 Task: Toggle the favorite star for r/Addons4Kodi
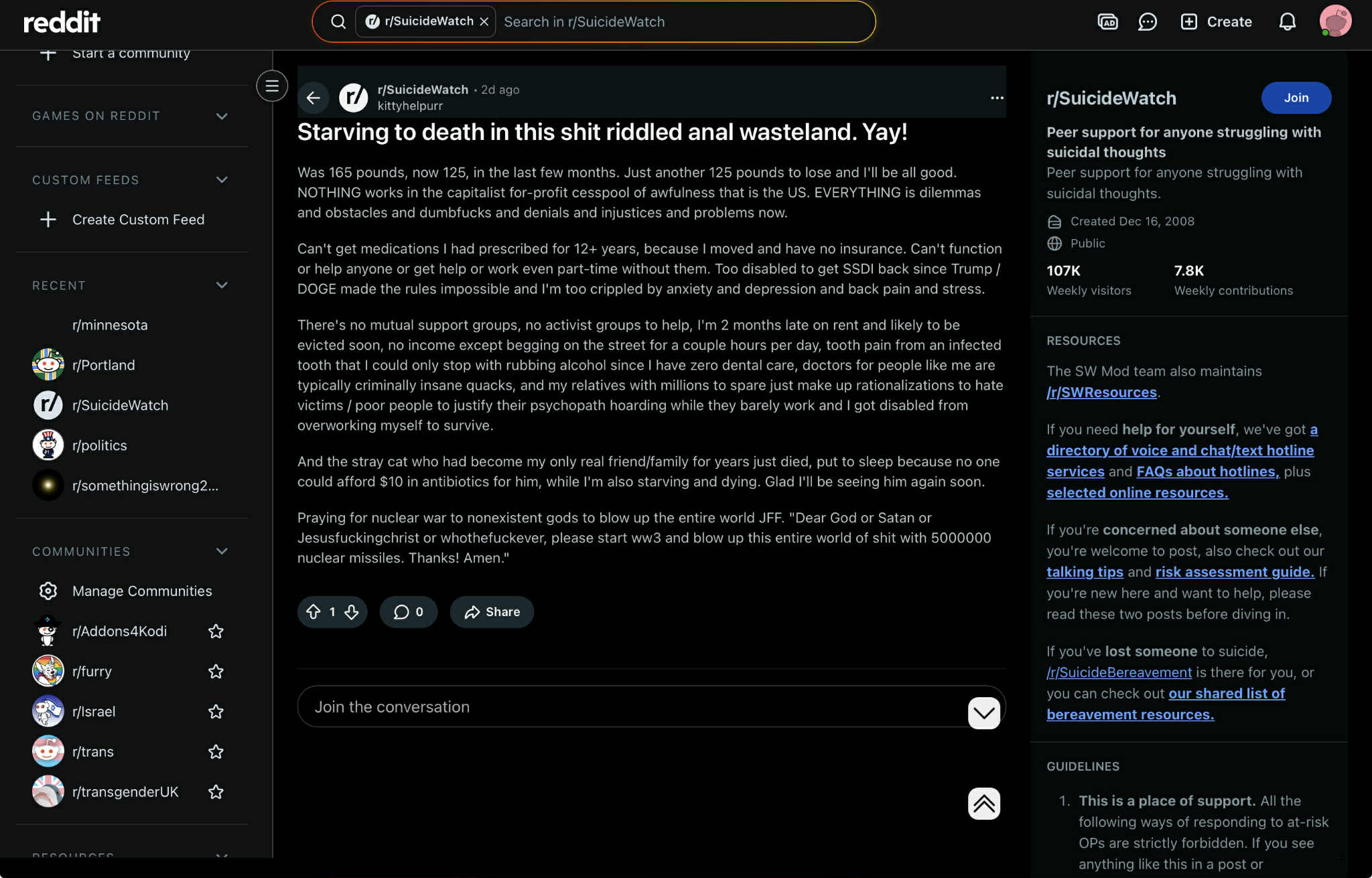(x=216, y=631)
